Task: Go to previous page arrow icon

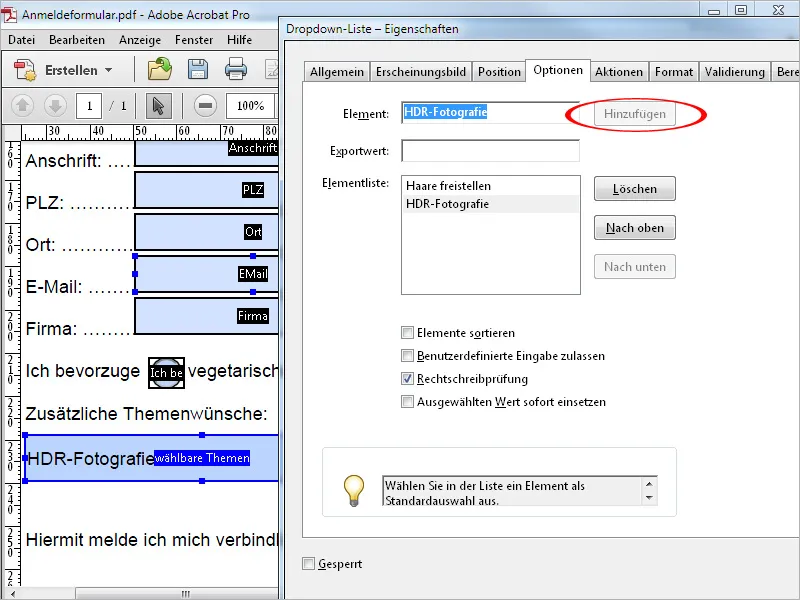Action: [22, 106]
